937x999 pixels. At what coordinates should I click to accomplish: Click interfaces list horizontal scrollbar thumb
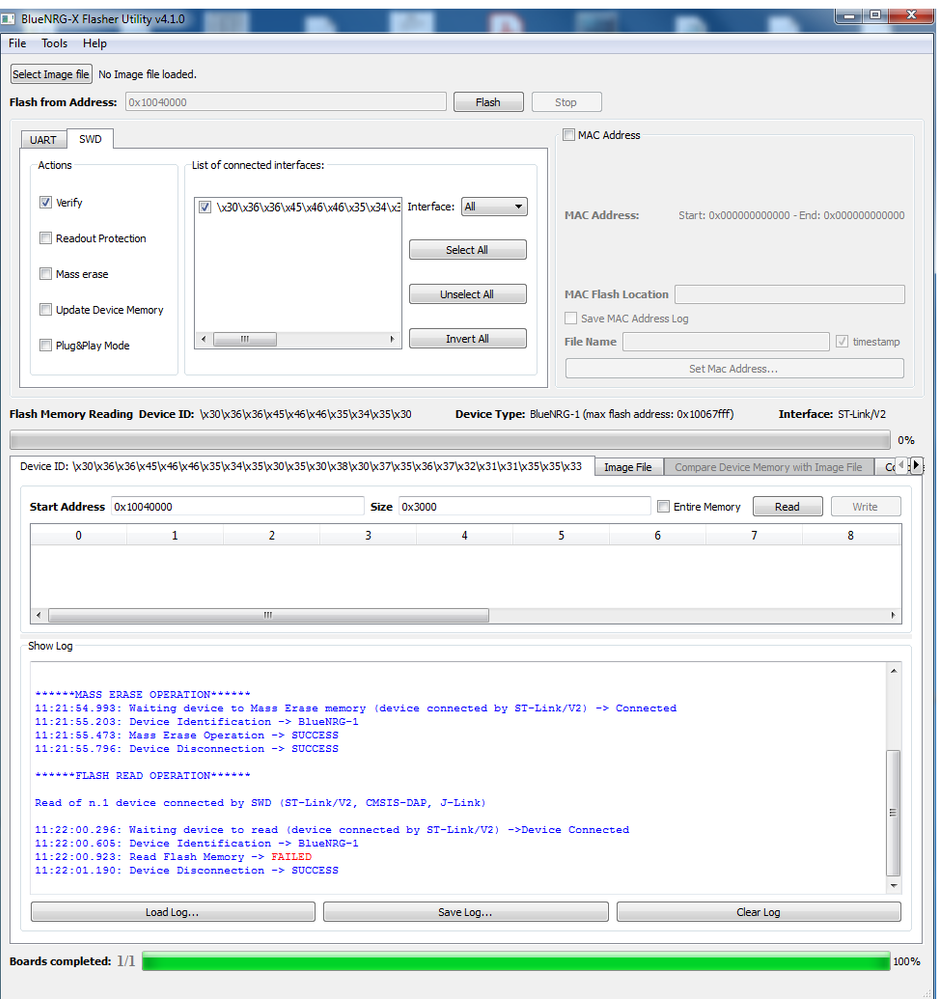(x=245, y=339)
